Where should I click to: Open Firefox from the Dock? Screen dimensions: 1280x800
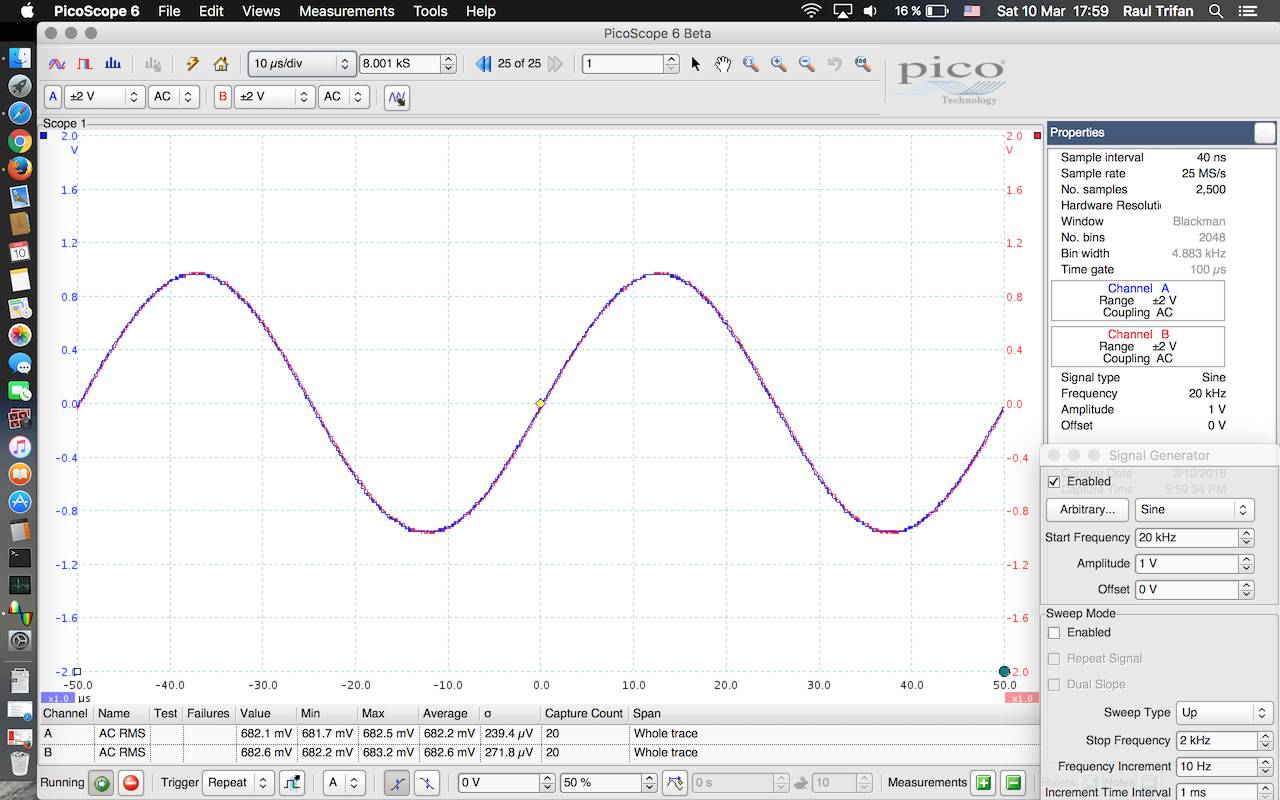click(19, 169)
